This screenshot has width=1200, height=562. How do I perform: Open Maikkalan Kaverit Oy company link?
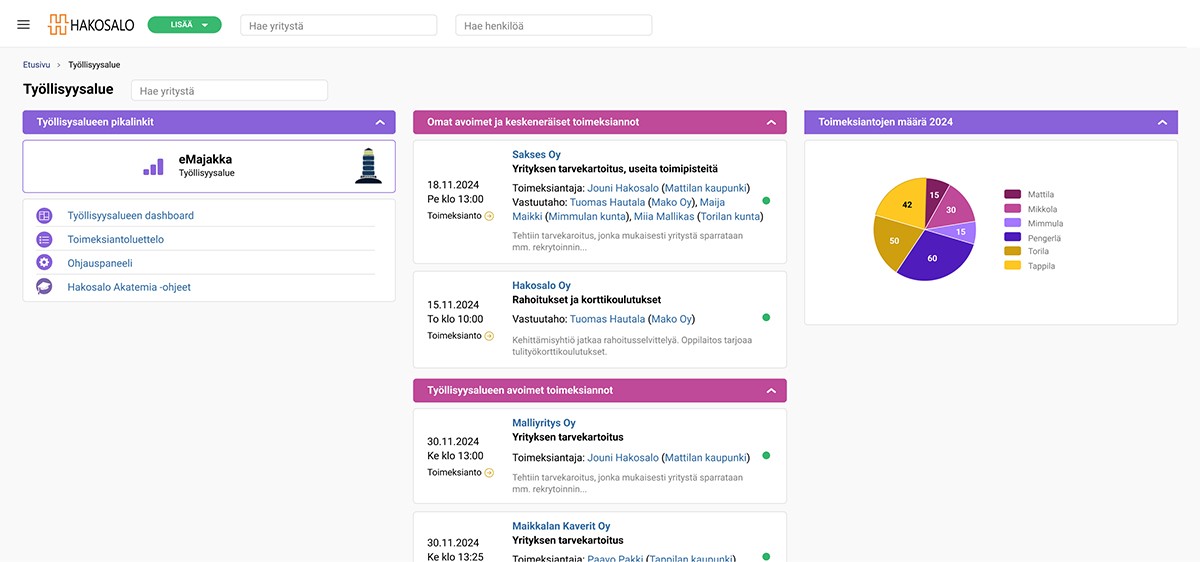(x=561, y=526)
